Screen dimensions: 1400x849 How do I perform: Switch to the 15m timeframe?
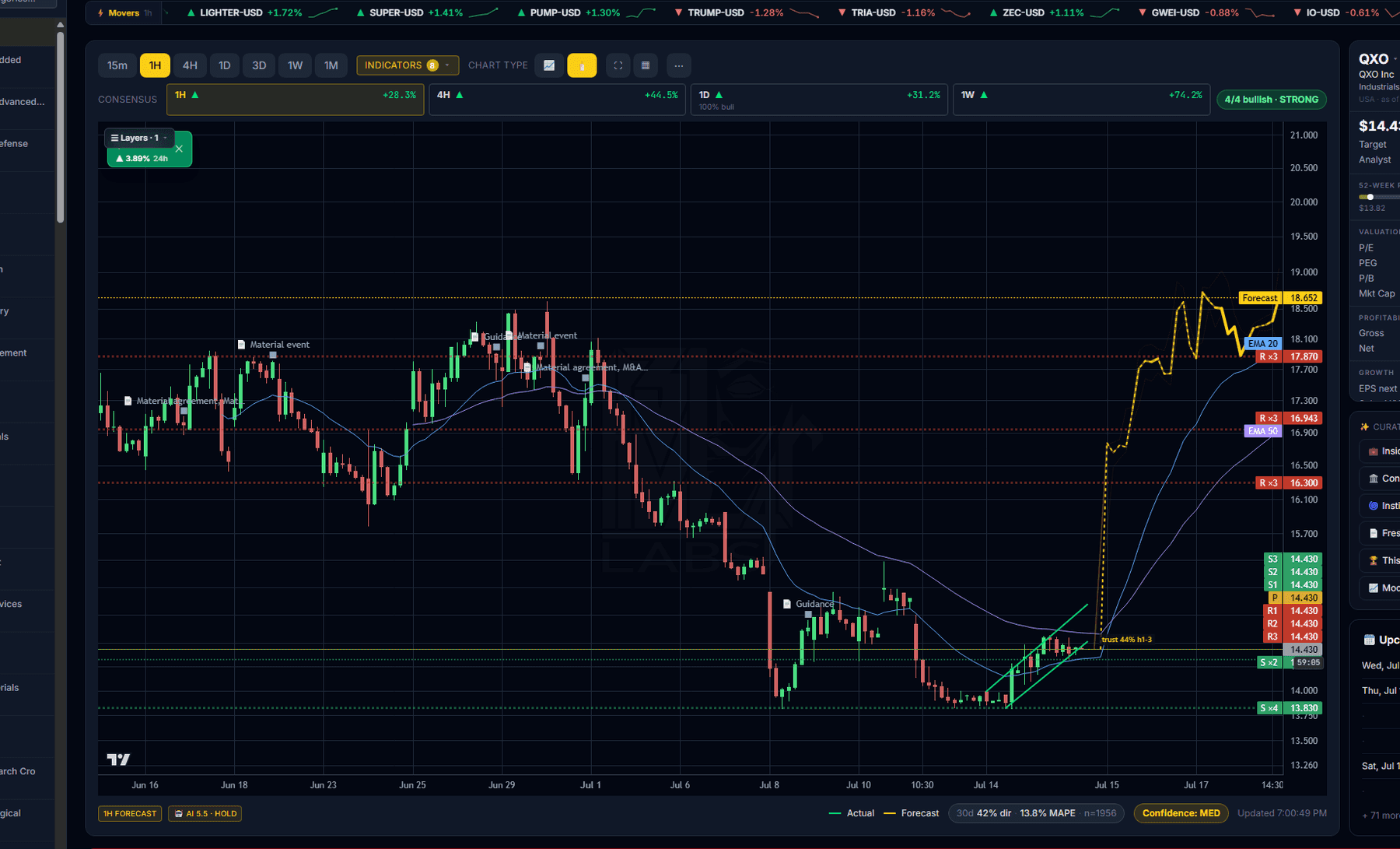117,65
